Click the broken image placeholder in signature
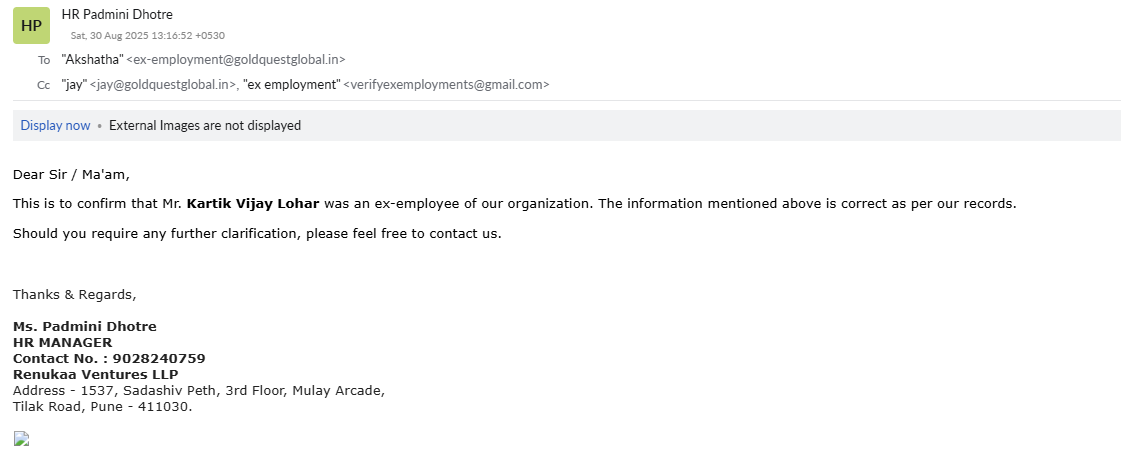This screenshot has height=458, width=1121. click(x=21, y=438)
